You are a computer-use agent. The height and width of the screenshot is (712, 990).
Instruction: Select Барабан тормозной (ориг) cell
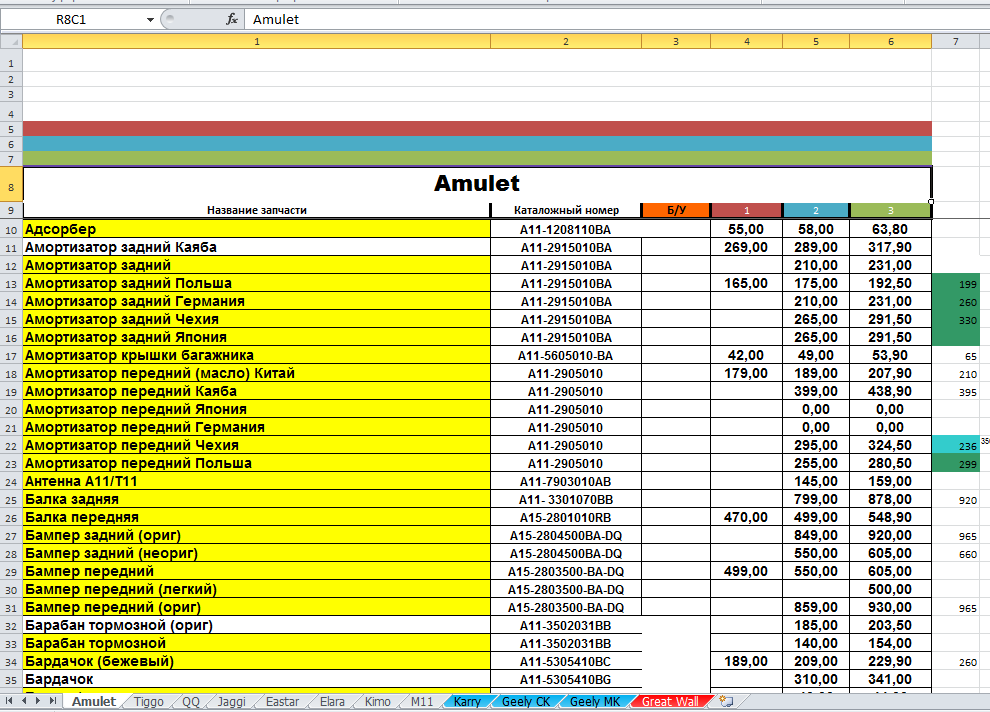(x=256, y=625)
